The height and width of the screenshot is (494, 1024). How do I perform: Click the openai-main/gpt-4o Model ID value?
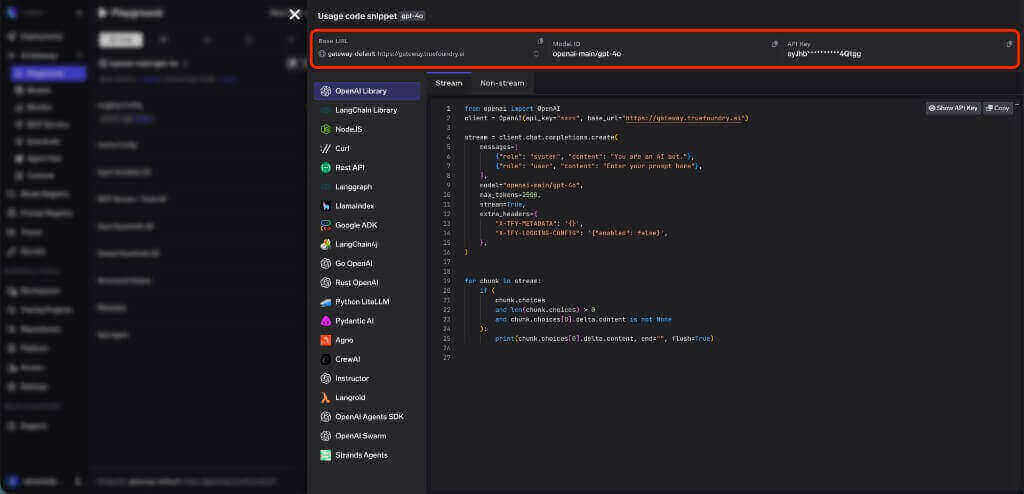click(586, 54)
